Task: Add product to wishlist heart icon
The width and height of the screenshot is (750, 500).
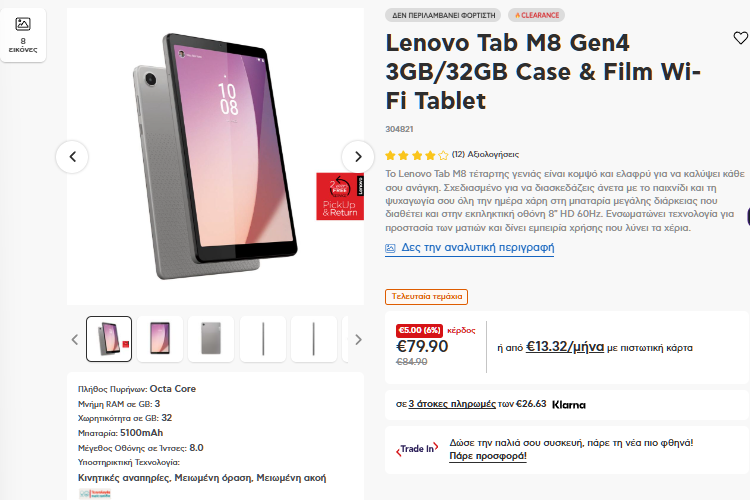Action: pos(740,38)
